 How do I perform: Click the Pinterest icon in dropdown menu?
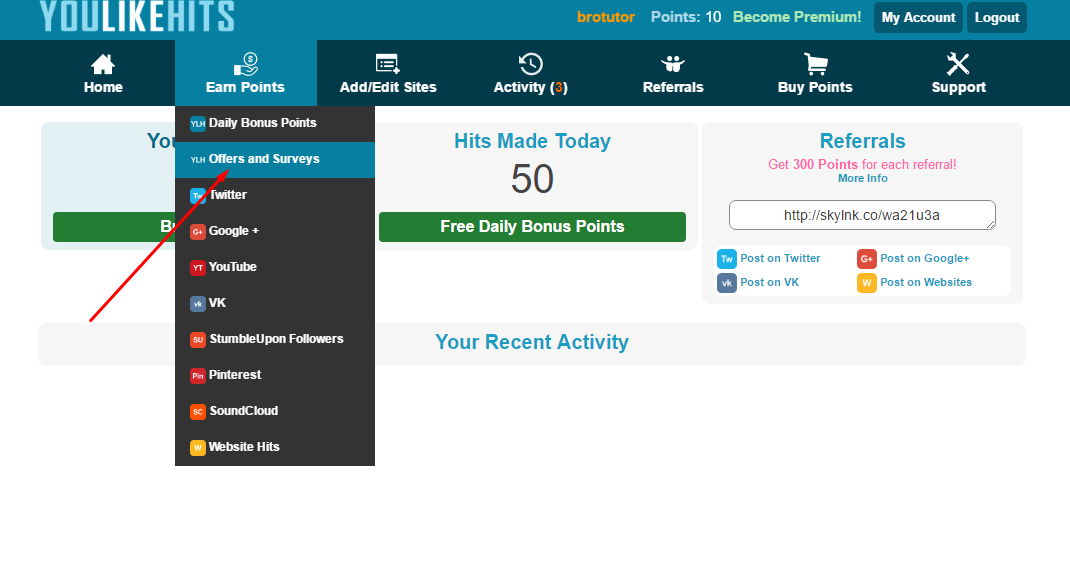(198, 376)
